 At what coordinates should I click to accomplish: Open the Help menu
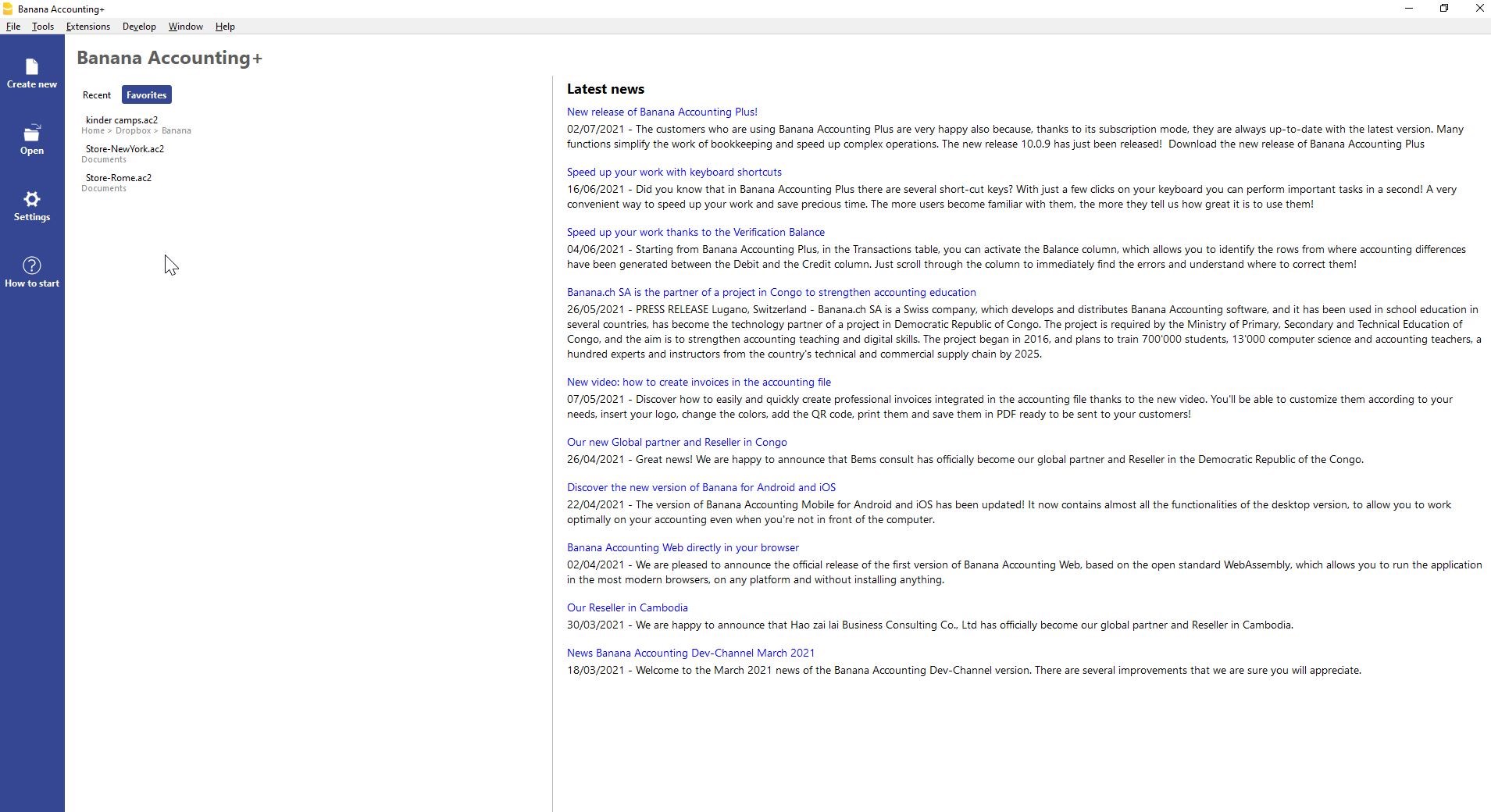tap(225, 27)
